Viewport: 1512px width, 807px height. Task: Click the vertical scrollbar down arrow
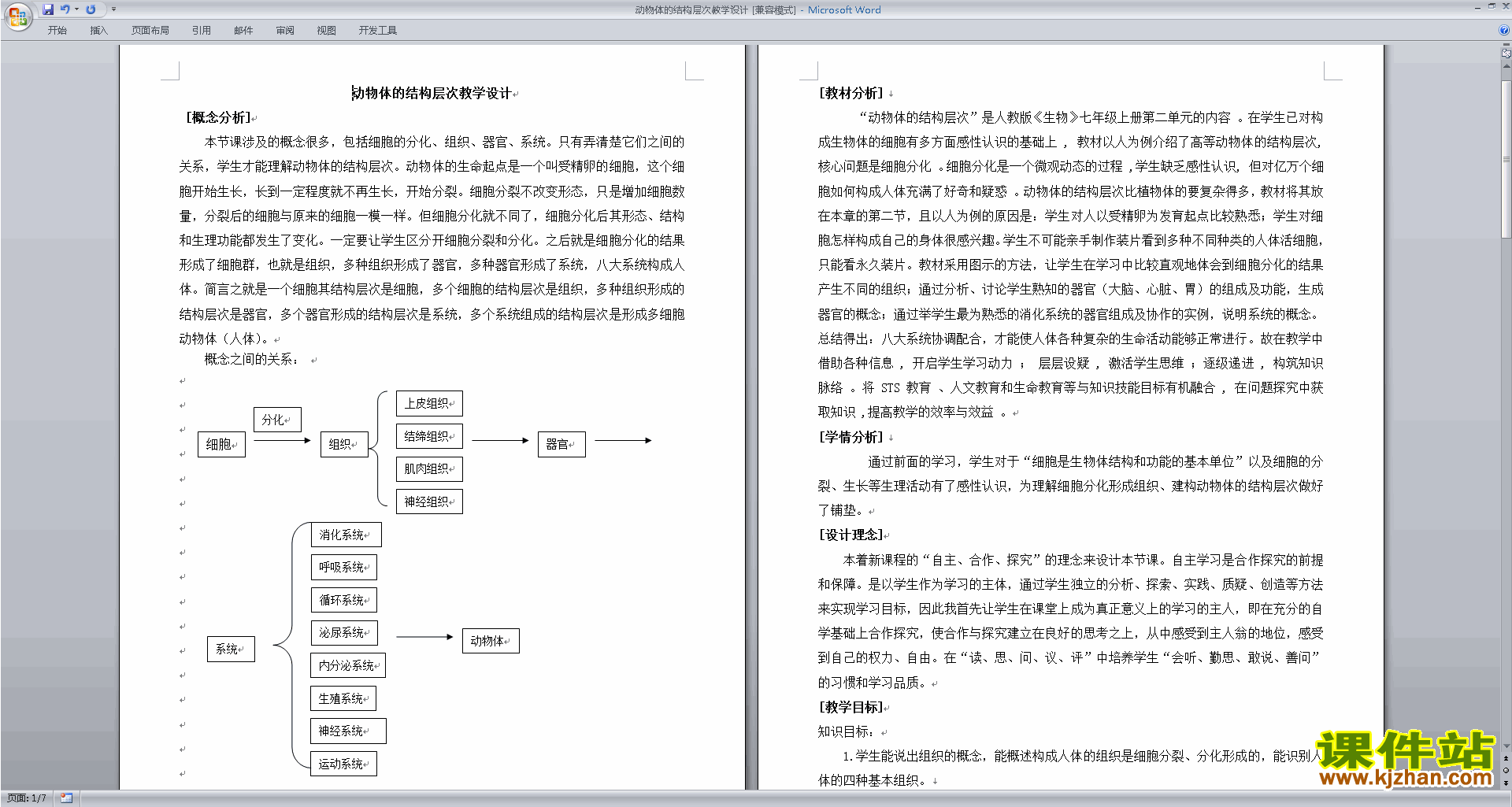(x=1506, y=746)
